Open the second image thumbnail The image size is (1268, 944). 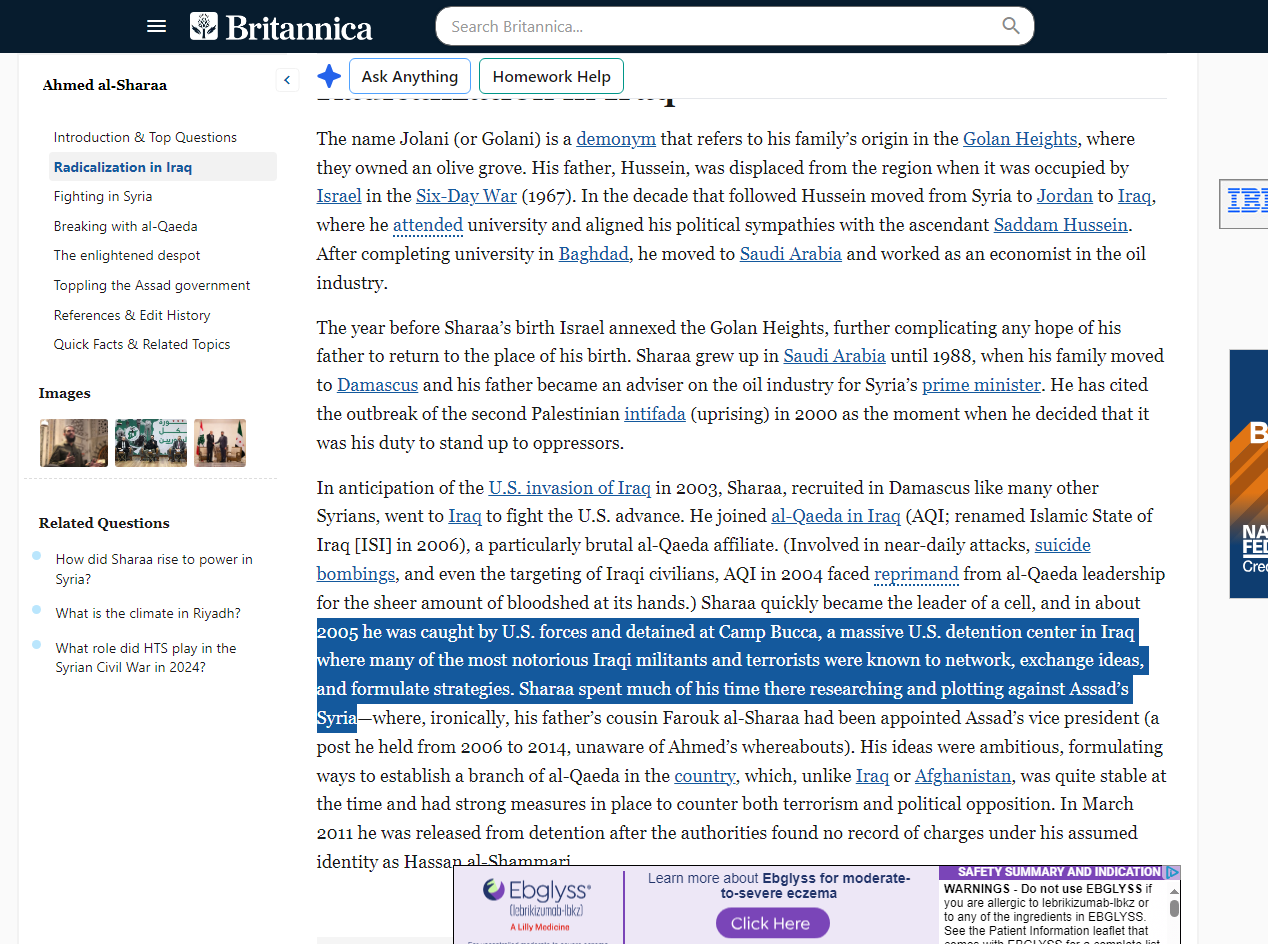(151, 443)
